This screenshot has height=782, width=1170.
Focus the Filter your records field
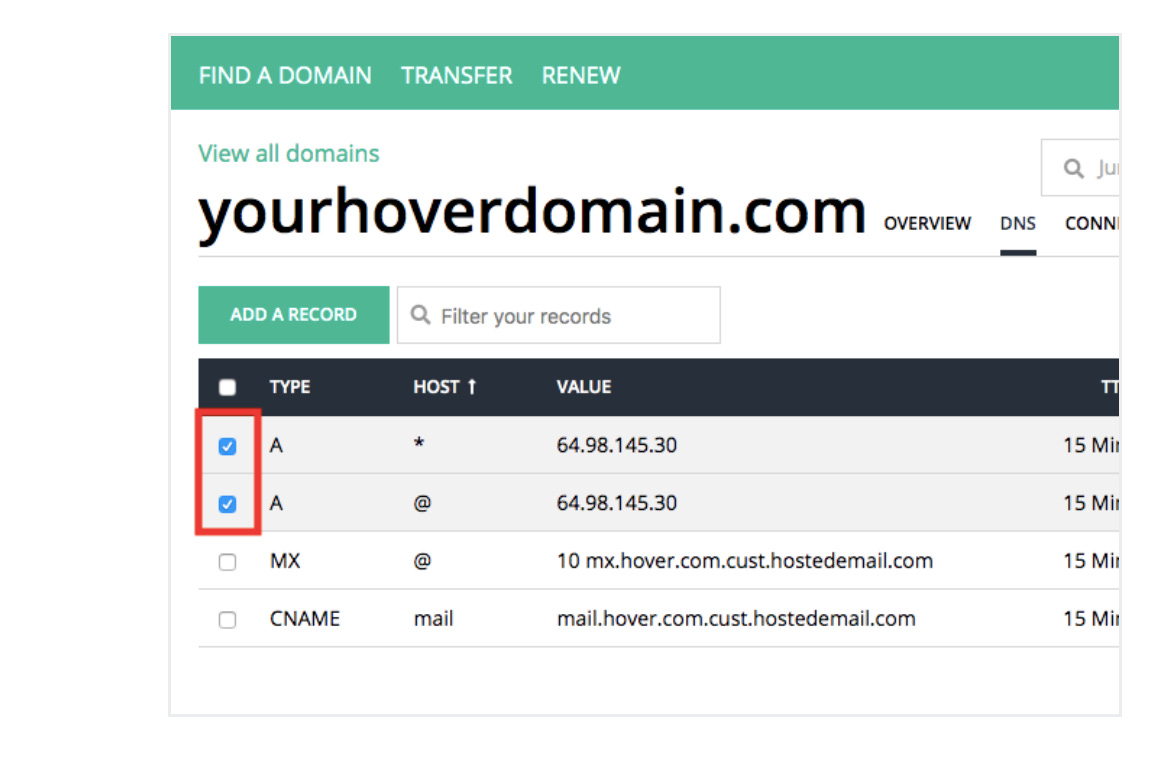pyautogui.click(x=559, y=316)
